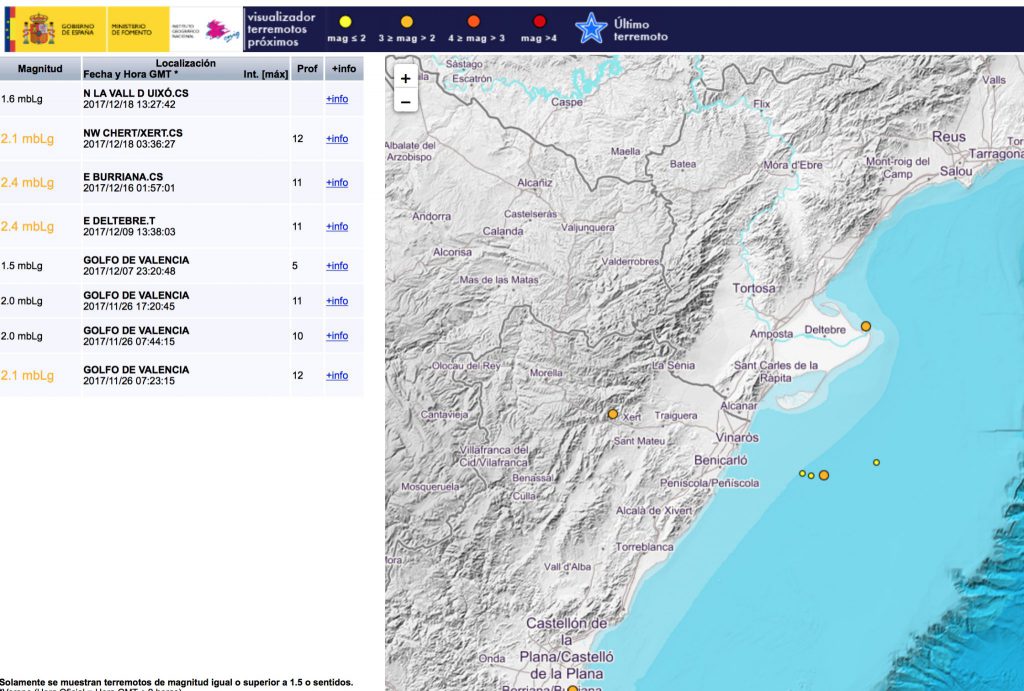Click the Morella label on the map
The image size is (1024, 691).
click(546, 373)
